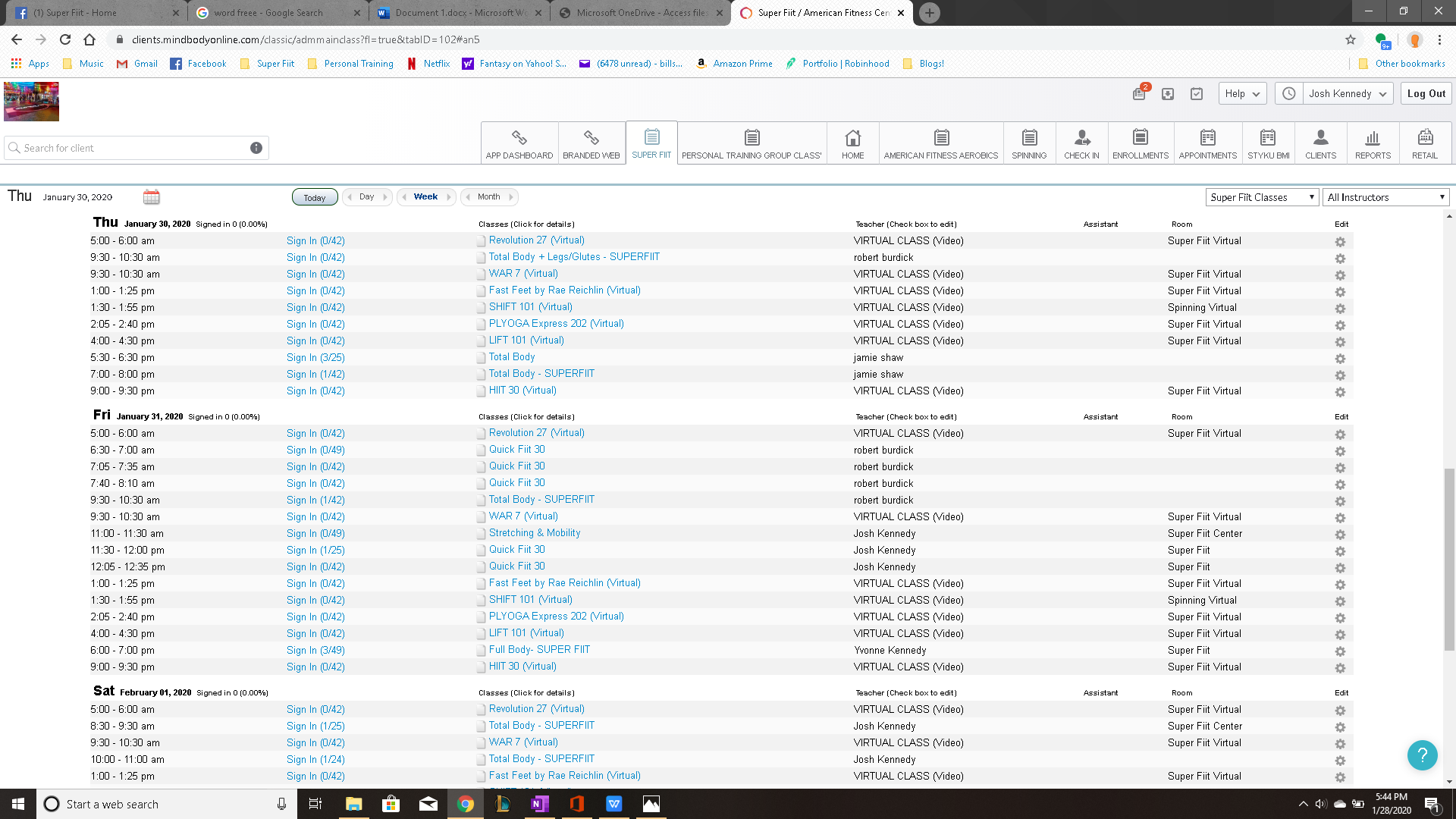Open a new Chrome tab

930,13
